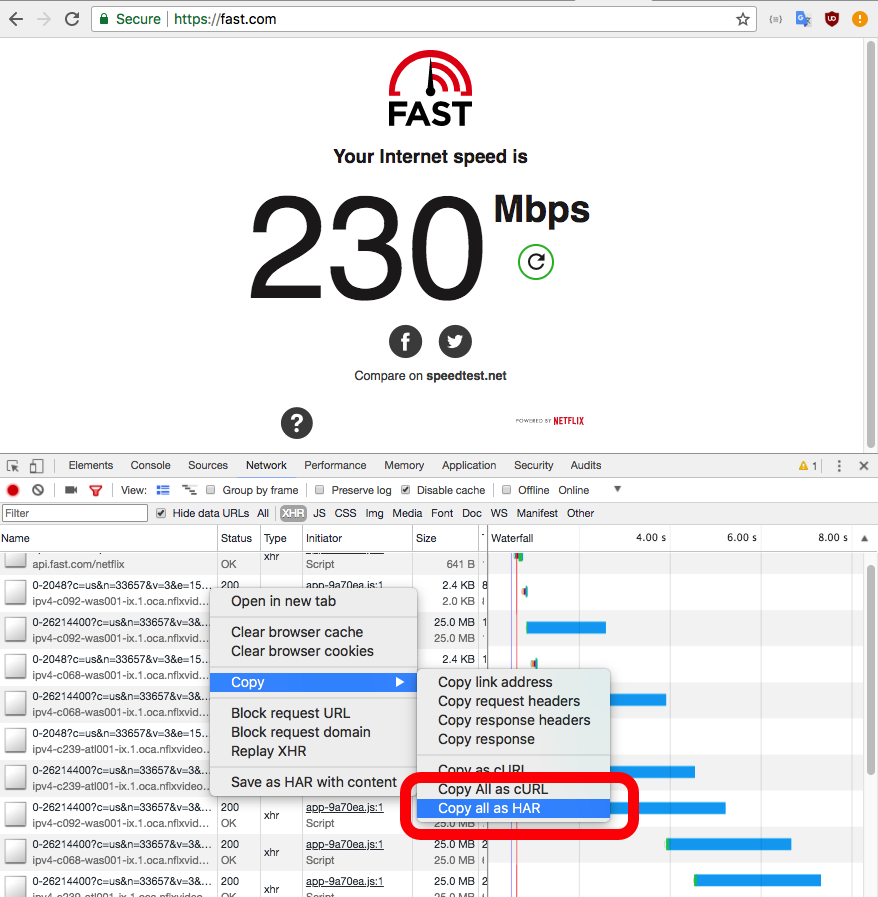The width and height of the screenshot is (878, 897).
Task: Click the capture screenshots camera icon
Action: (x=71, y=490)
